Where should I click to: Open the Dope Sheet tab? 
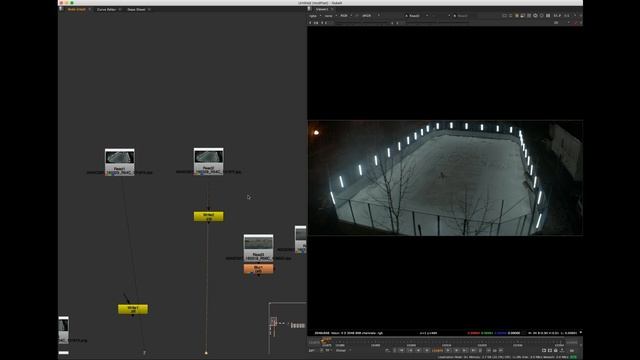(136, 9)
